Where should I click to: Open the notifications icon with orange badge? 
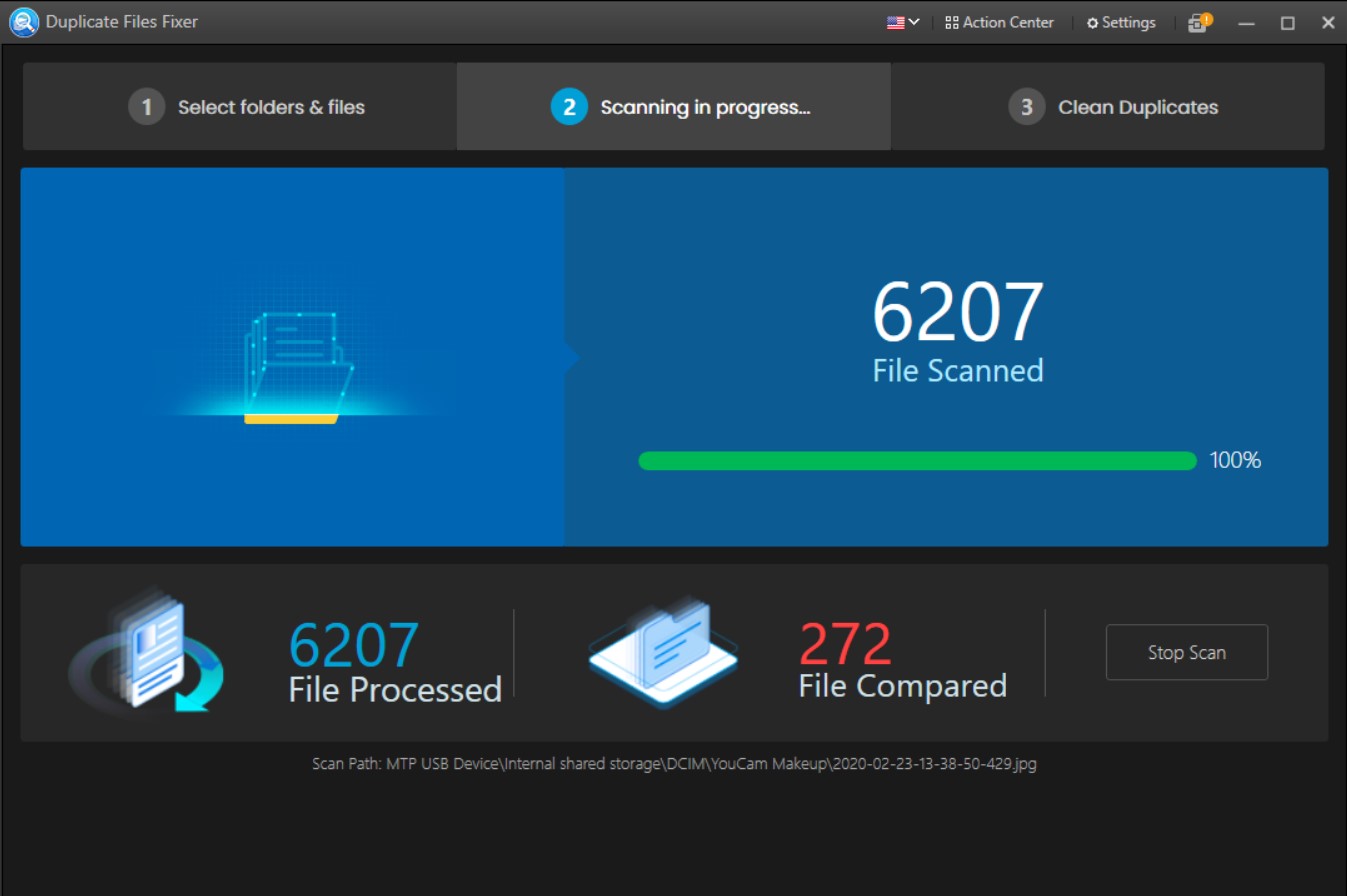[x=1198, y=22]
